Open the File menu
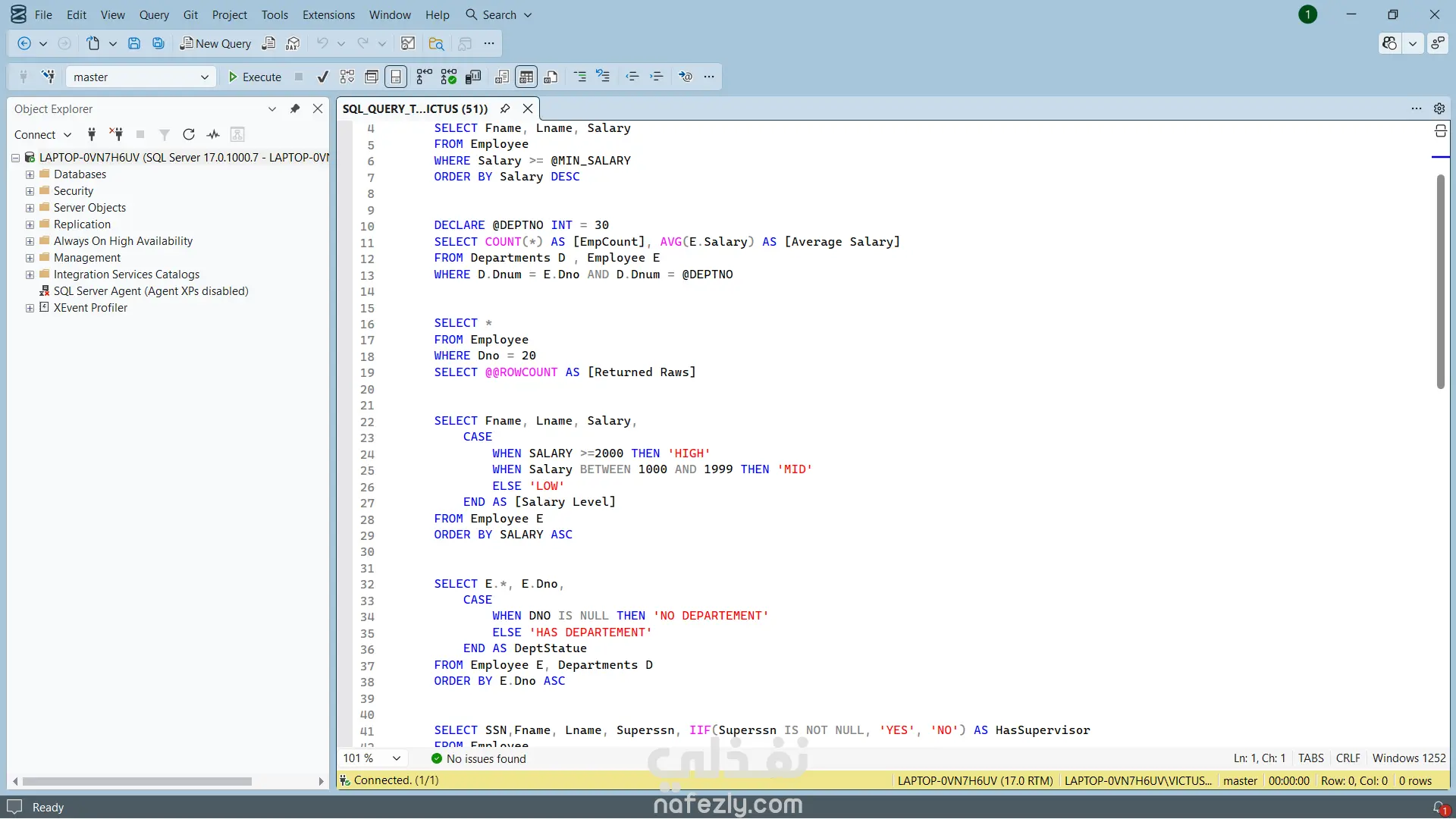This screenshot has width=1456, height=819. tap(43, 14)
